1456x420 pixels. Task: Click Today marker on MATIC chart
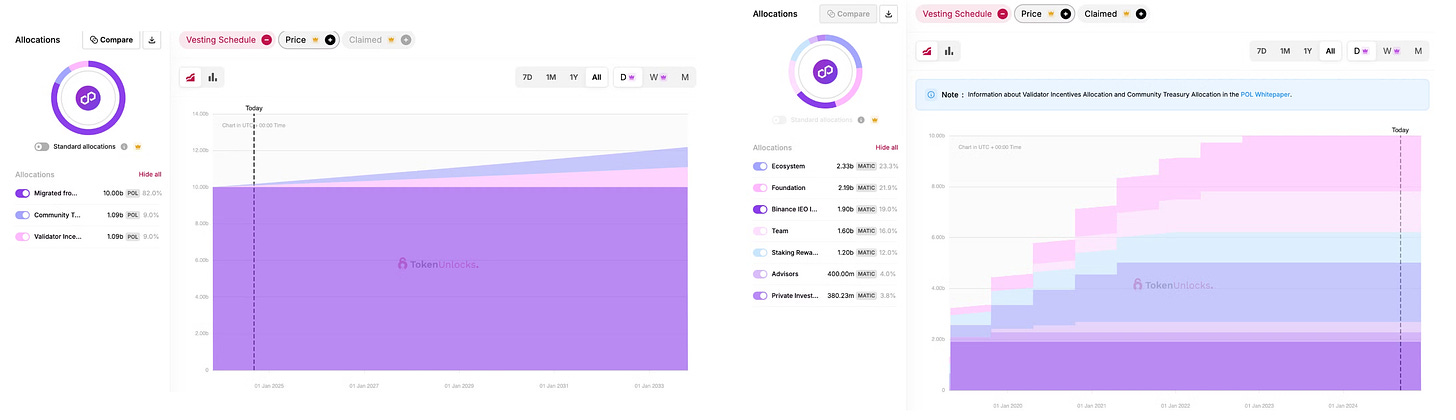[1400, 130]
